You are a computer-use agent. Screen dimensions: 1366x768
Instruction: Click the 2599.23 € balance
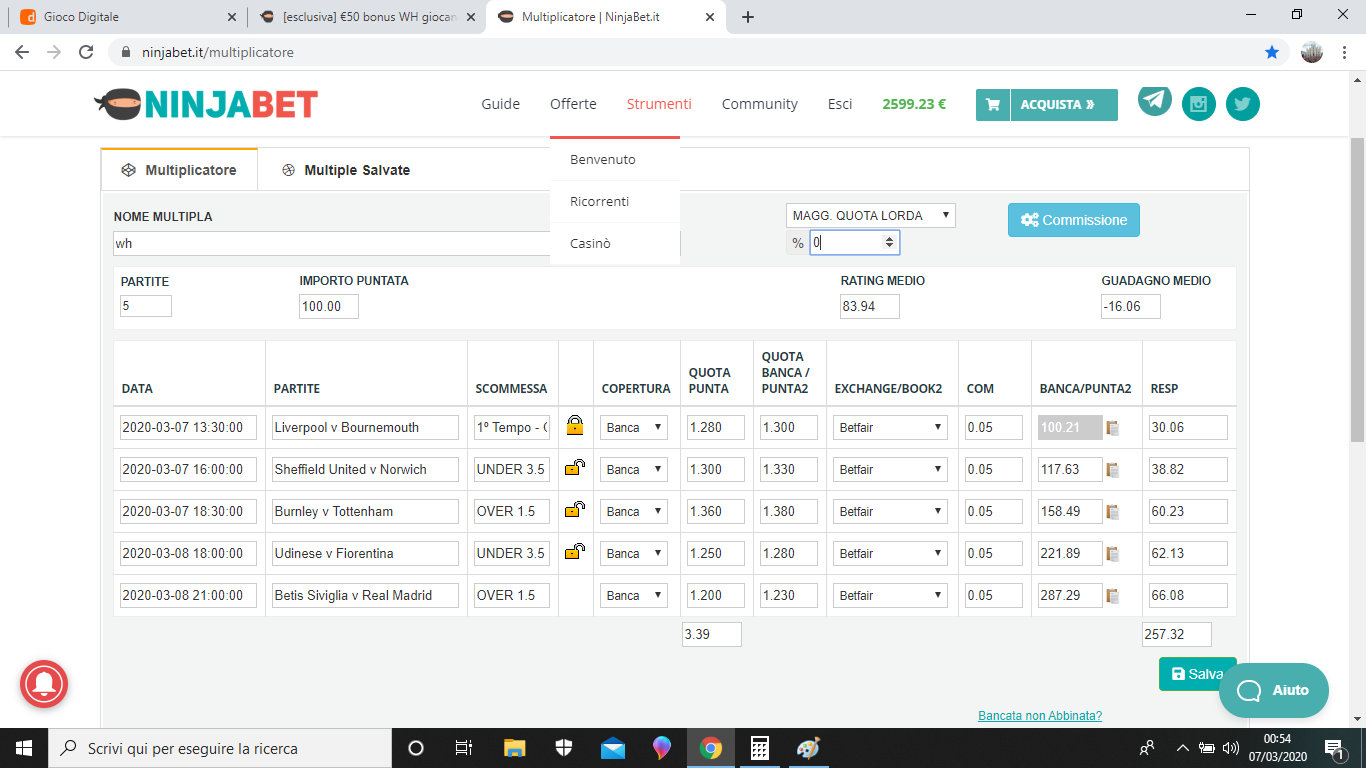point(914,104)
